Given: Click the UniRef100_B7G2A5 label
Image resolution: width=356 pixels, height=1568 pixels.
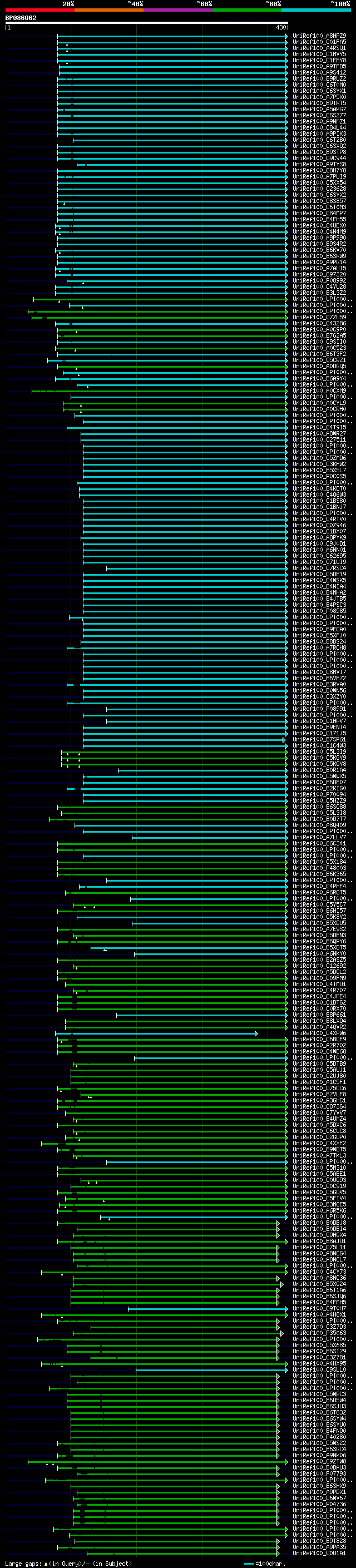Looking at the screenshot, I should click(x=319, y=336).
